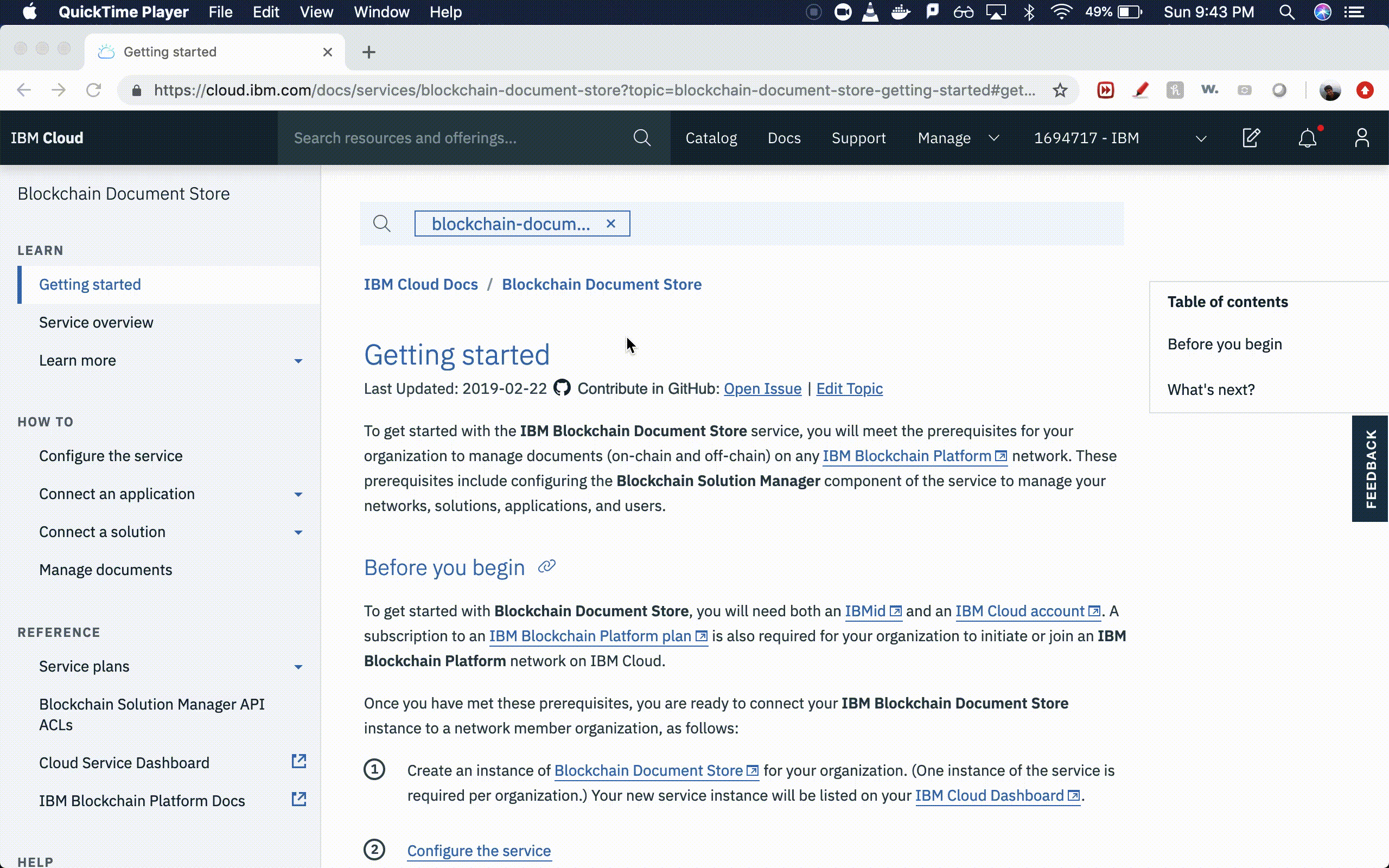Click the Wi-Fi status icon

pyautogui.click(x=1062, y=12)
